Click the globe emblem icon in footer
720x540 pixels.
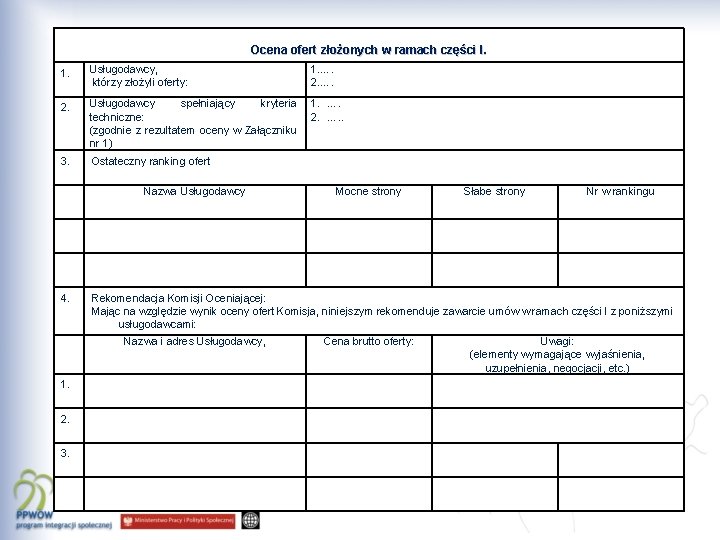[x=251, y=521]
